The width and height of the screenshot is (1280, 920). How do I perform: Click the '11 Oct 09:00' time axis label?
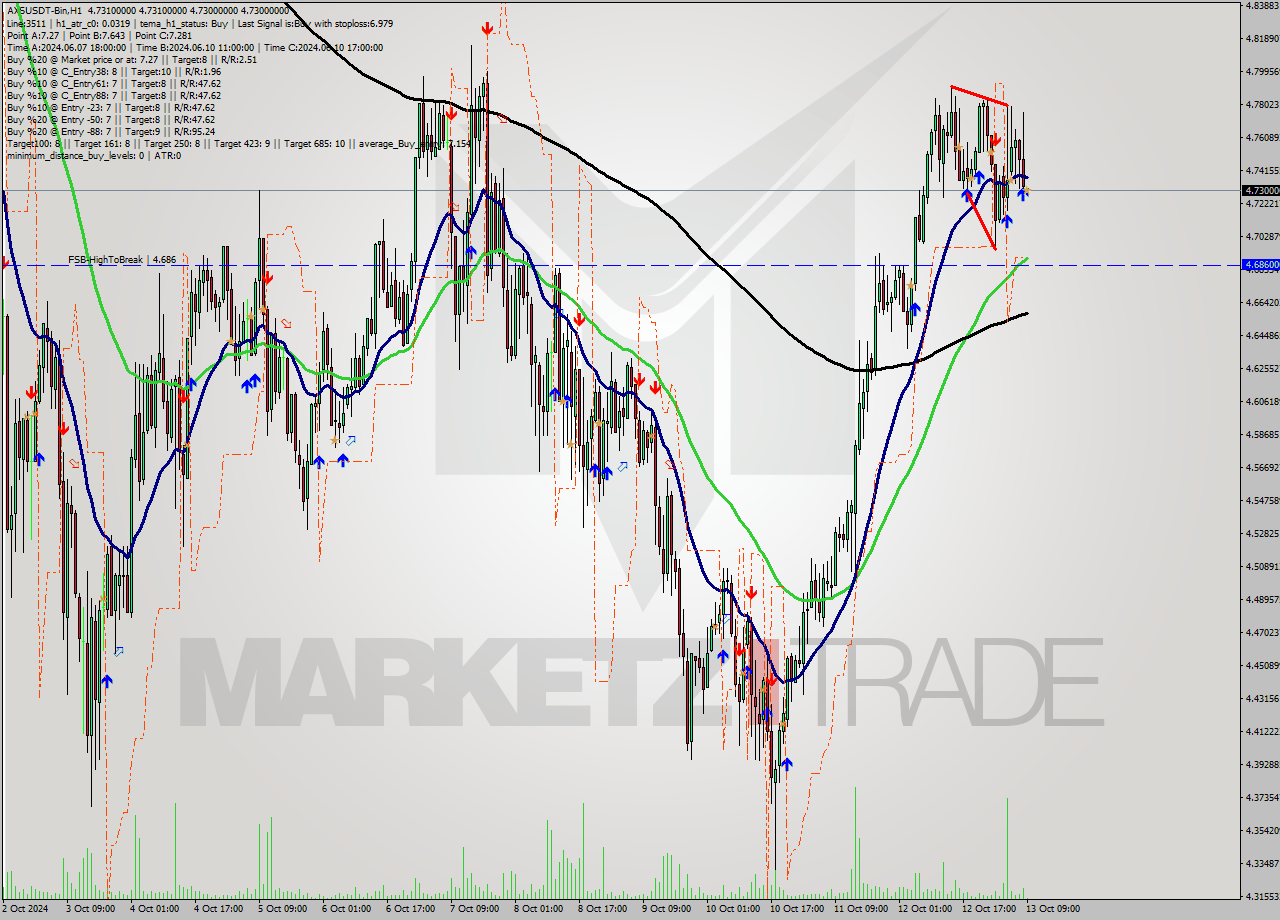[860, 909]
